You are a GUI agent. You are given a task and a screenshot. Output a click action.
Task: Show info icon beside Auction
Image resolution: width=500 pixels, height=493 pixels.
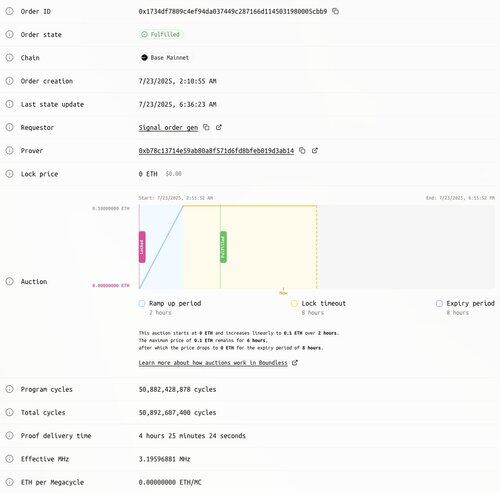coord(10,281)
